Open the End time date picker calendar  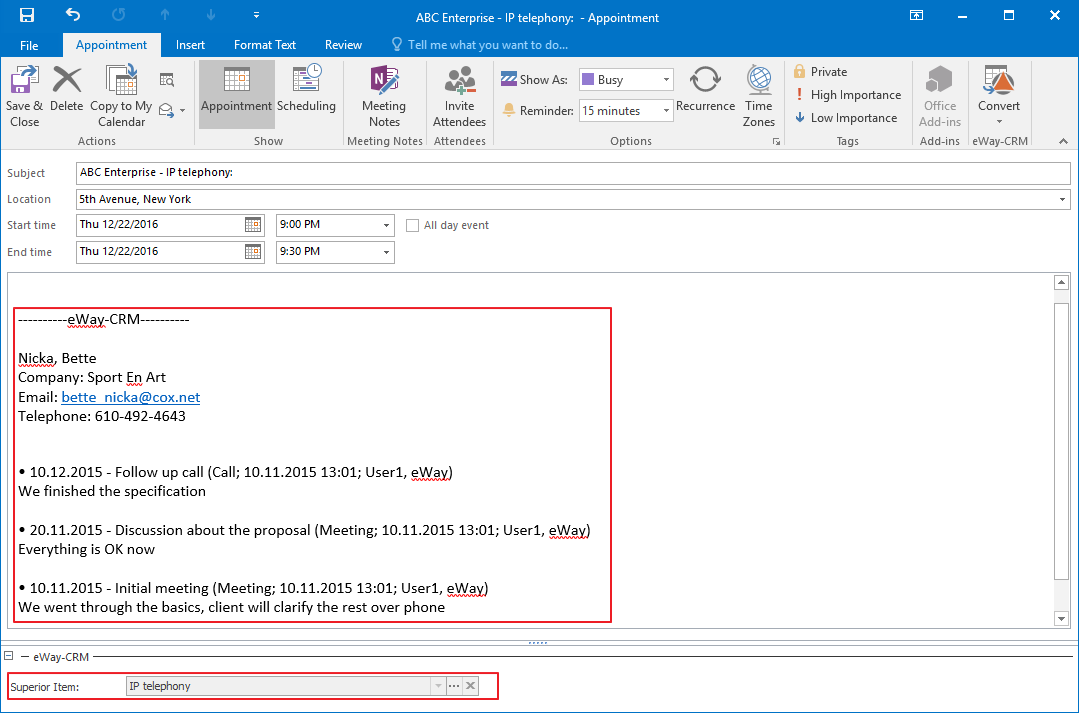[253, 252]
